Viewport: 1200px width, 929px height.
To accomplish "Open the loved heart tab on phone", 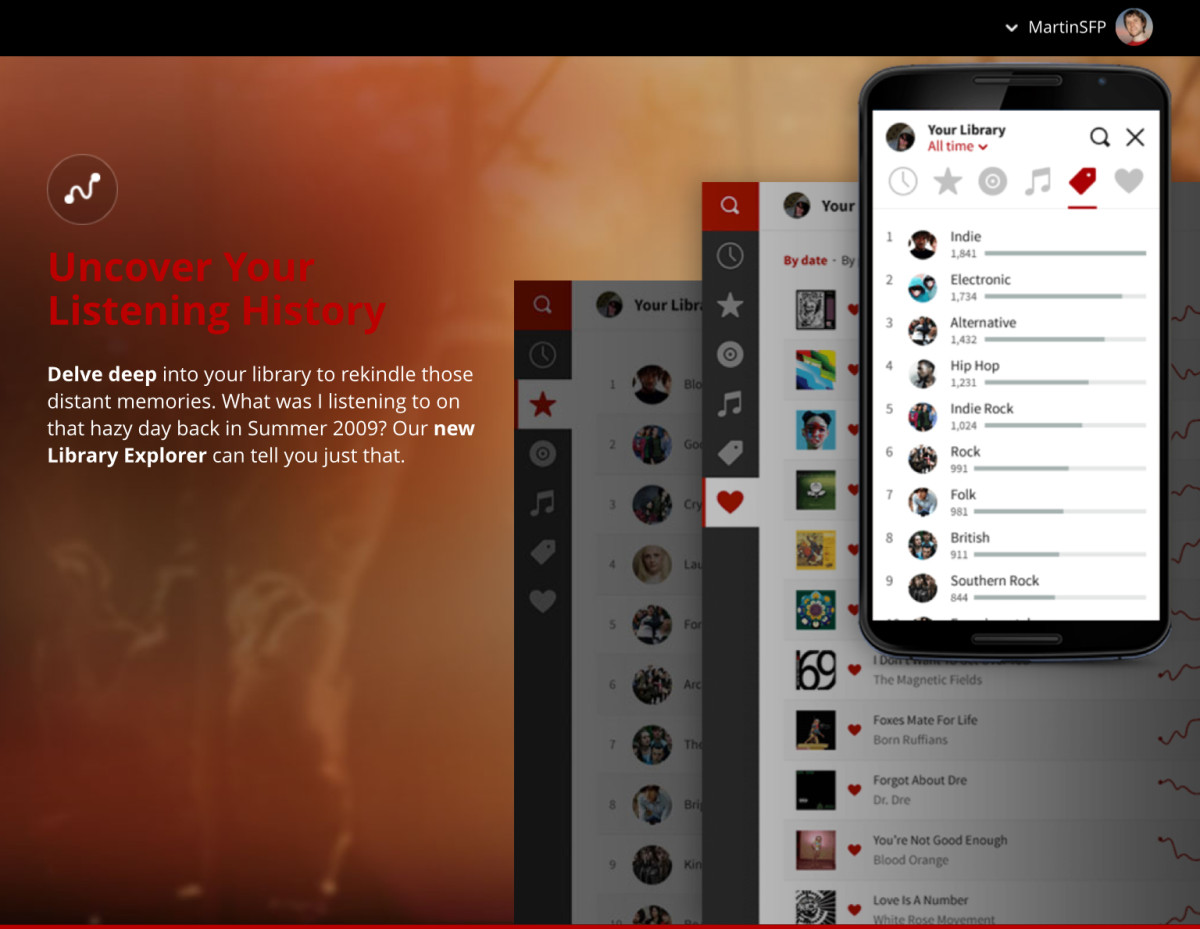I will point(1128,181).
